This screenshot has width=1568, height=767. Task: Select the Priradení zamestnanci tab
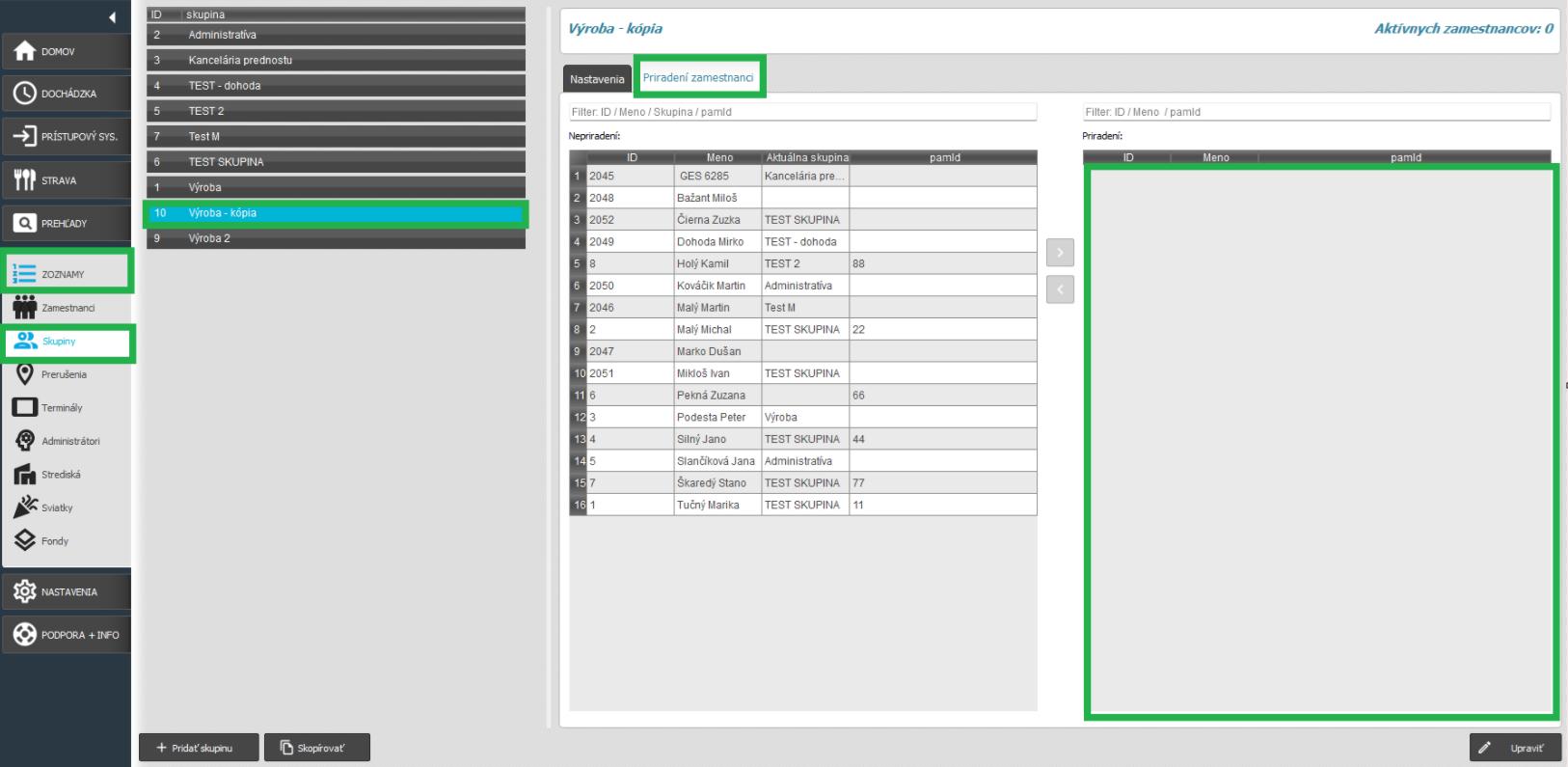pos(698,77)
